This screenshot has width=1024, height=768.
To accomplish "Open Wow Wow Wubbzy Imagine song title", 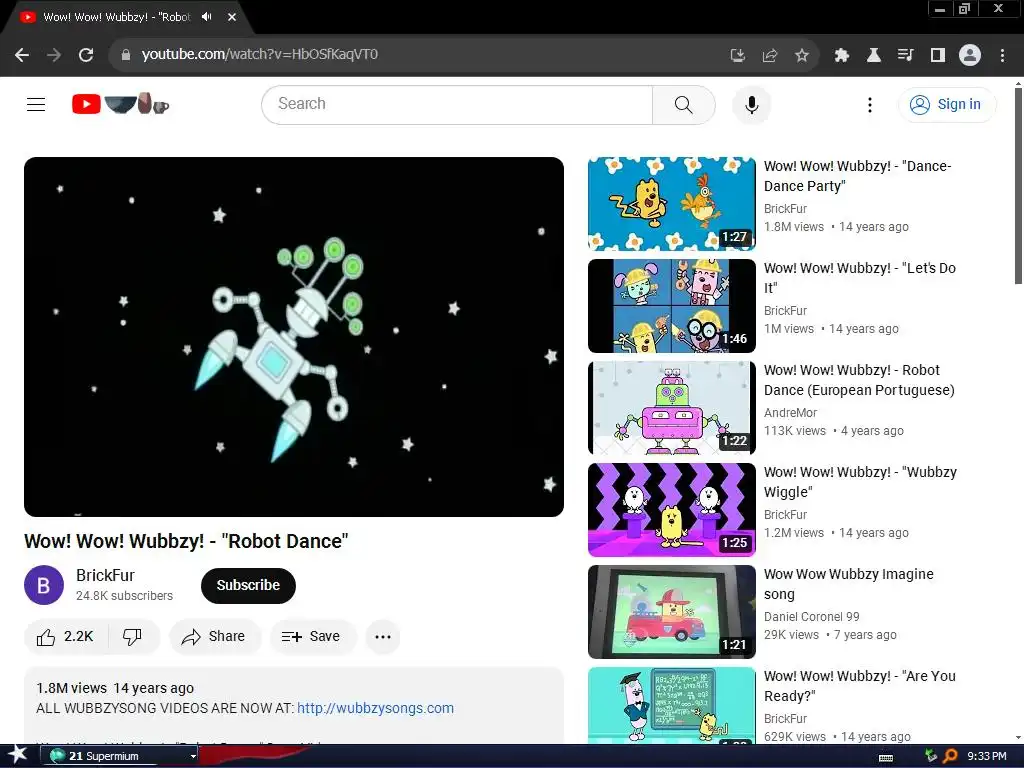I will coord(849,584).
